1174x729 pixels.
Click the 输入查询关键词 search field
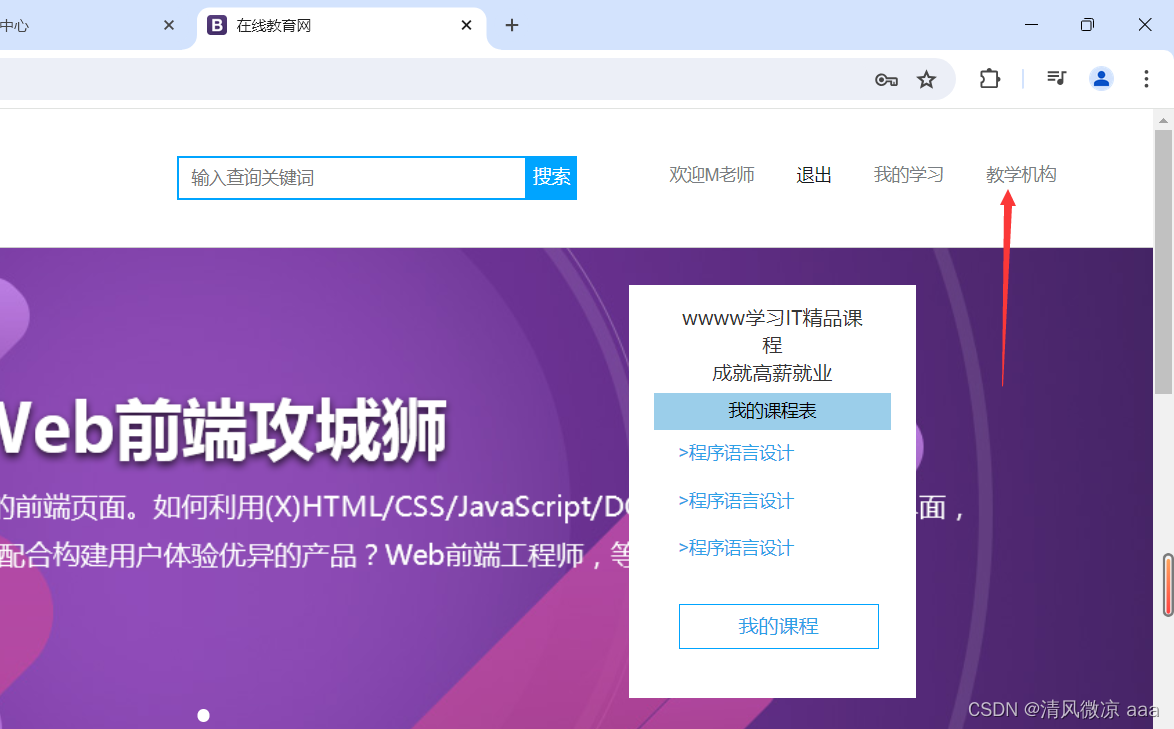(351, 178)
